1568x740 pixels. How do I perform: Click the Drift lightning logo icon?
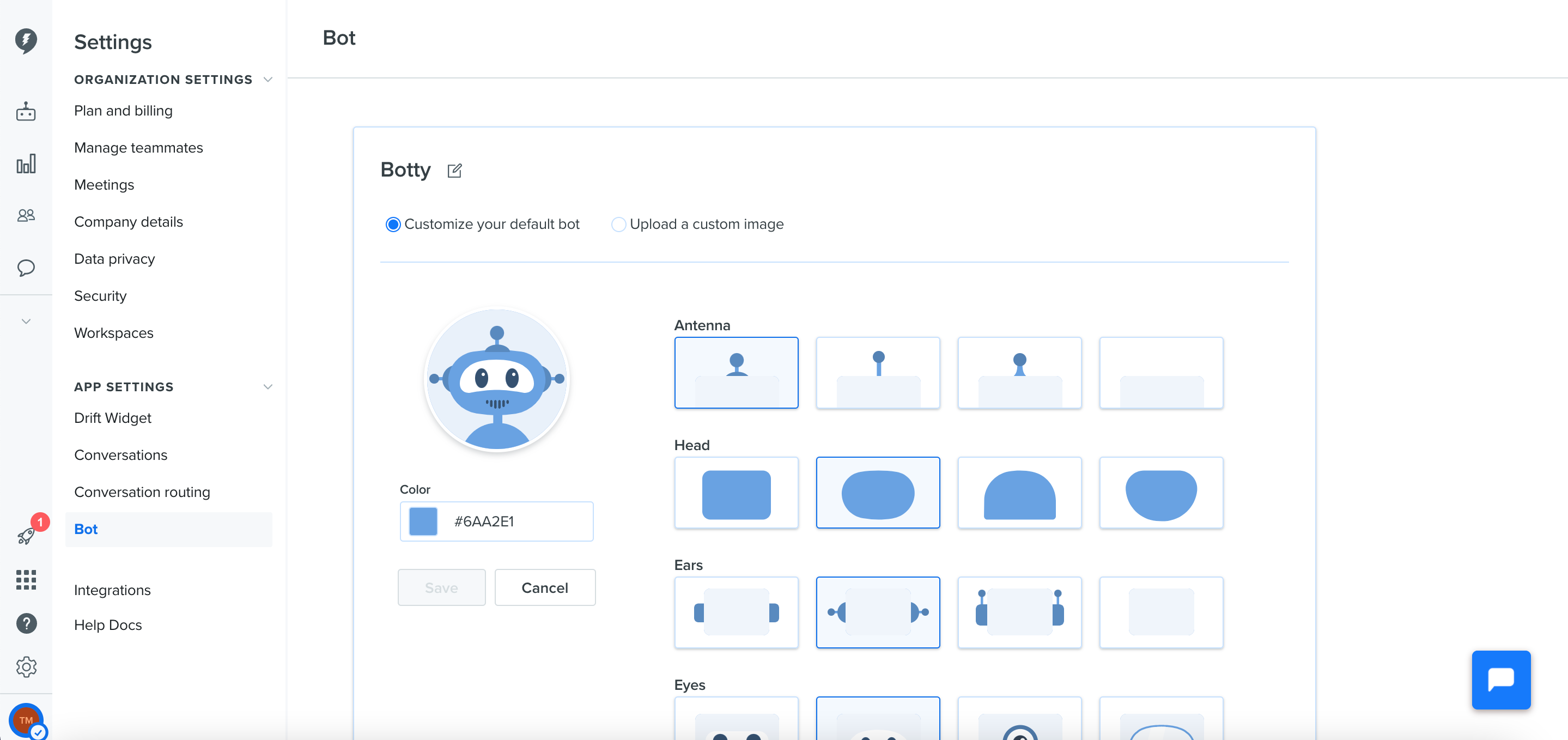click(x=26, y=40)
